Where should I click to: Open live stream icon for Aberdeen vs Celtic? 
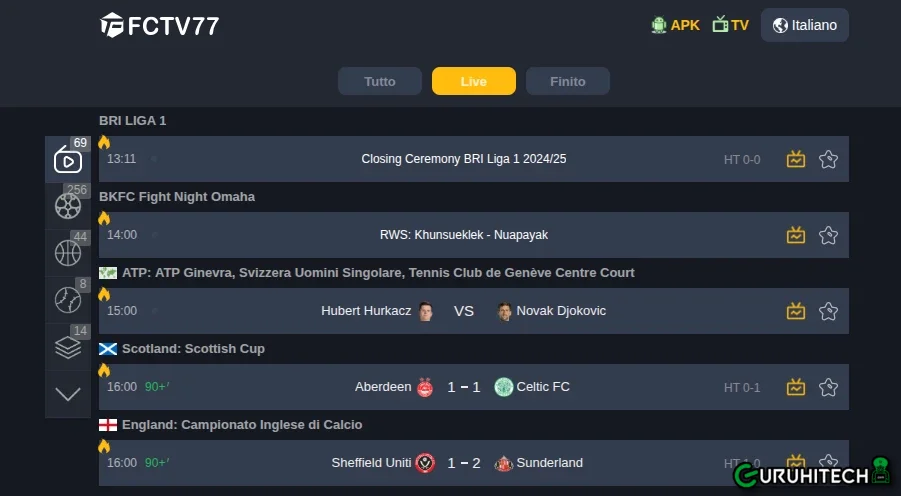tap(796, 387)
